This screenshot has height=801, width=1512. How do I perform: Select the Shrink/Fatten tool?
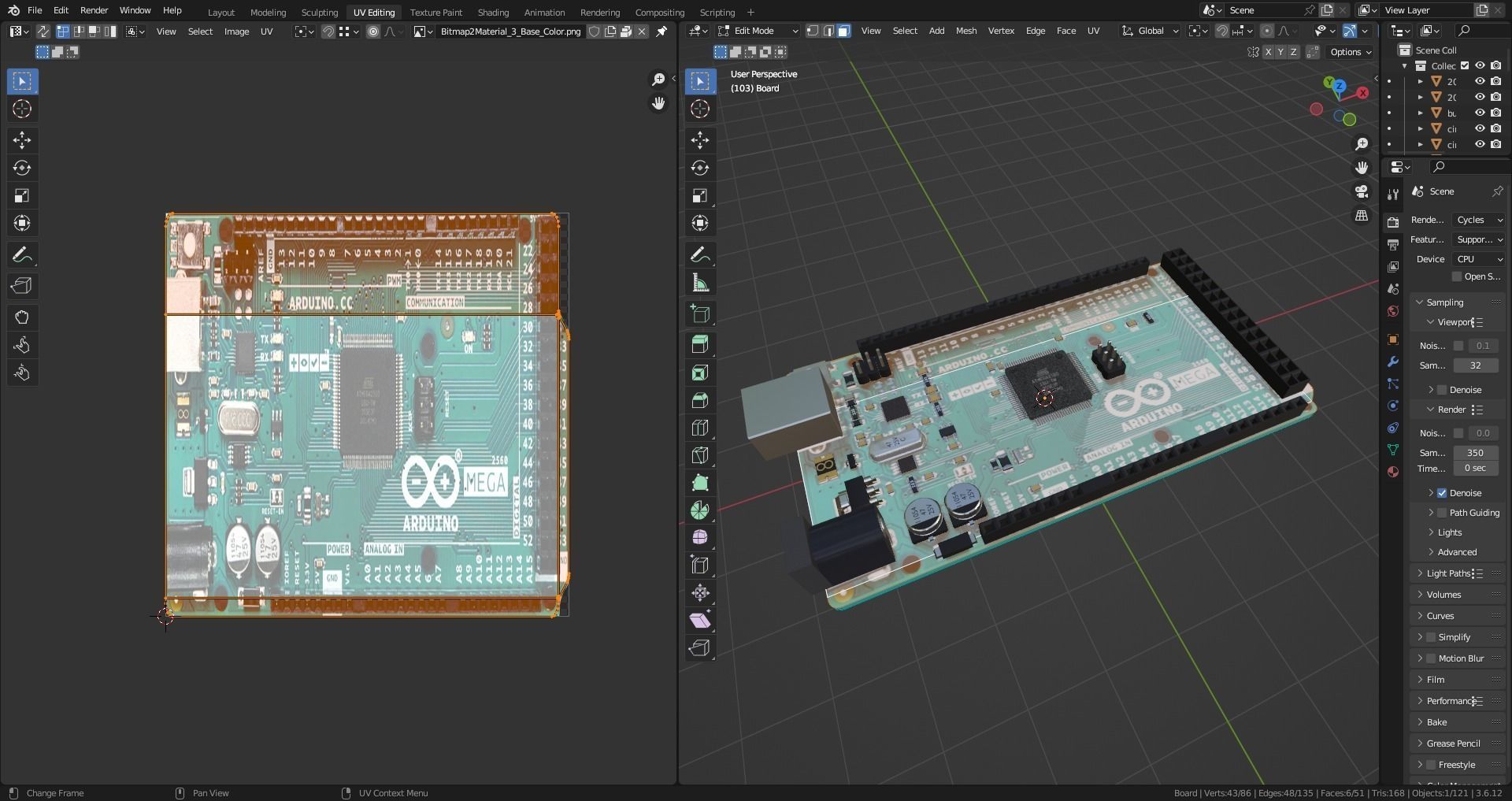pos(700,593)
